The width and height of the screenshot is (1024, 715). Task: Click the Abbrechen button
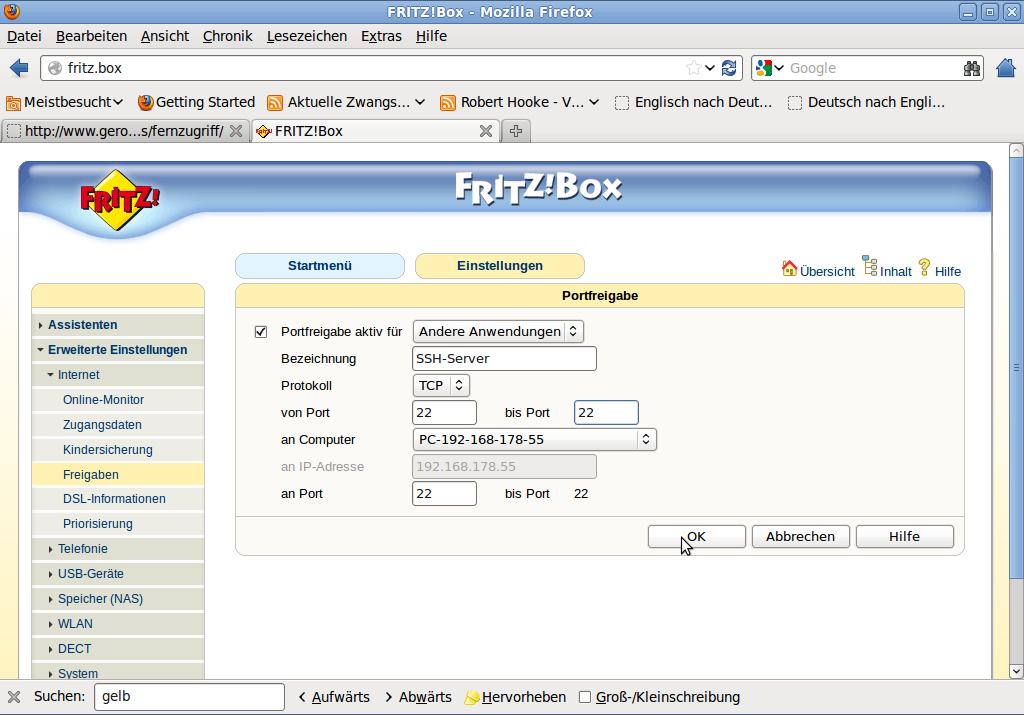(x=800, y=537)
